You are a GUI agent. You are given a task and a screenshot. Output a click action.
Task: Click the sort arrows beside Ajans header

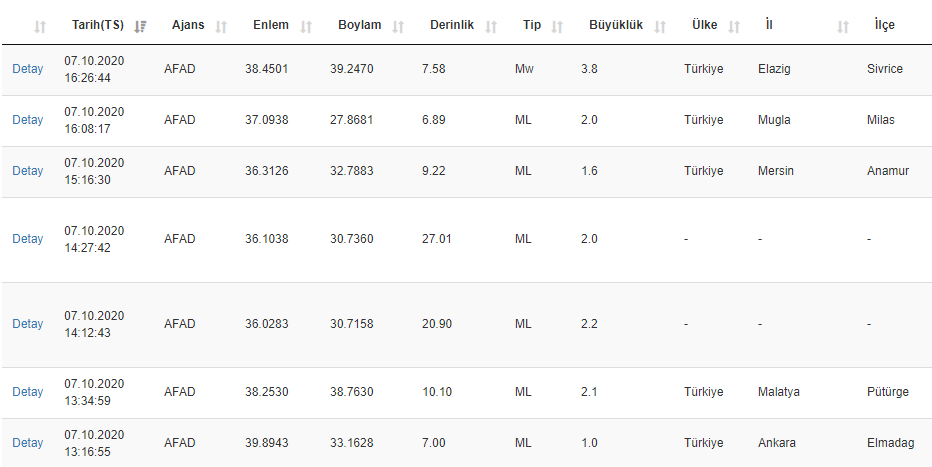pos(221,27)
